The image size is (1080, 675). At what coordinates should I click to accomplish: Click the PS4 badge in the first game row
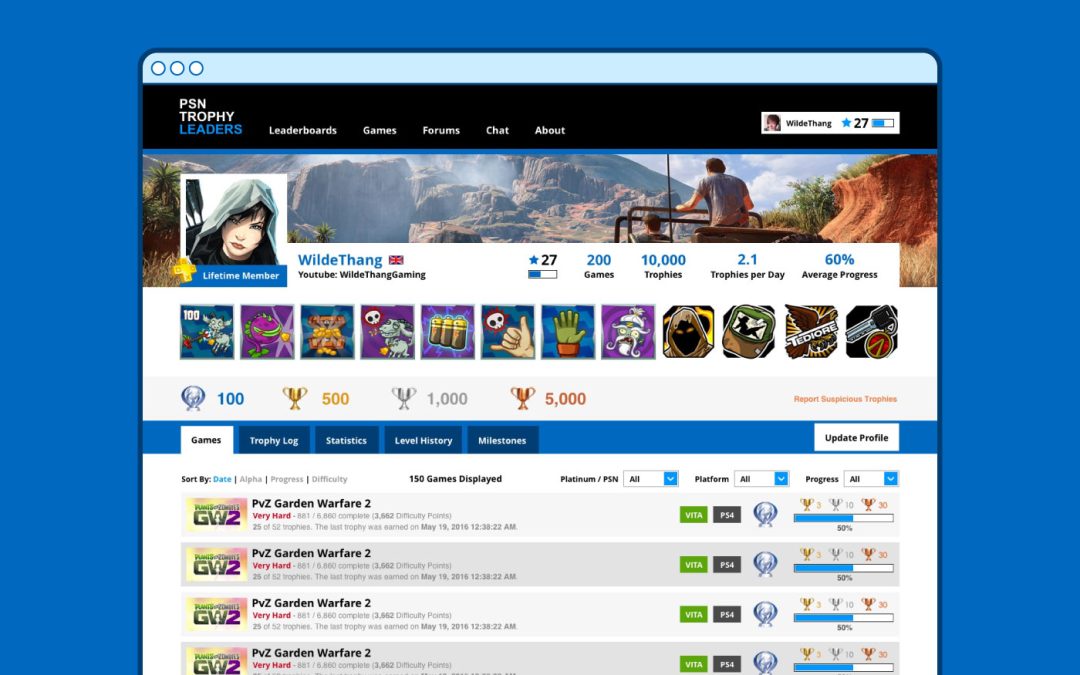727,515
